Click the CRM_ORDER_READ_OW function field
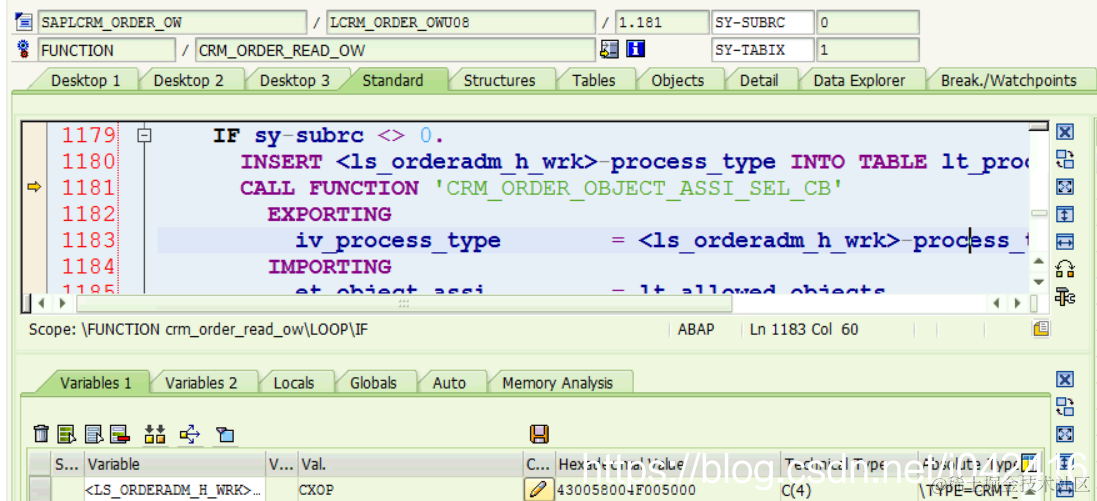 point(395,50)
